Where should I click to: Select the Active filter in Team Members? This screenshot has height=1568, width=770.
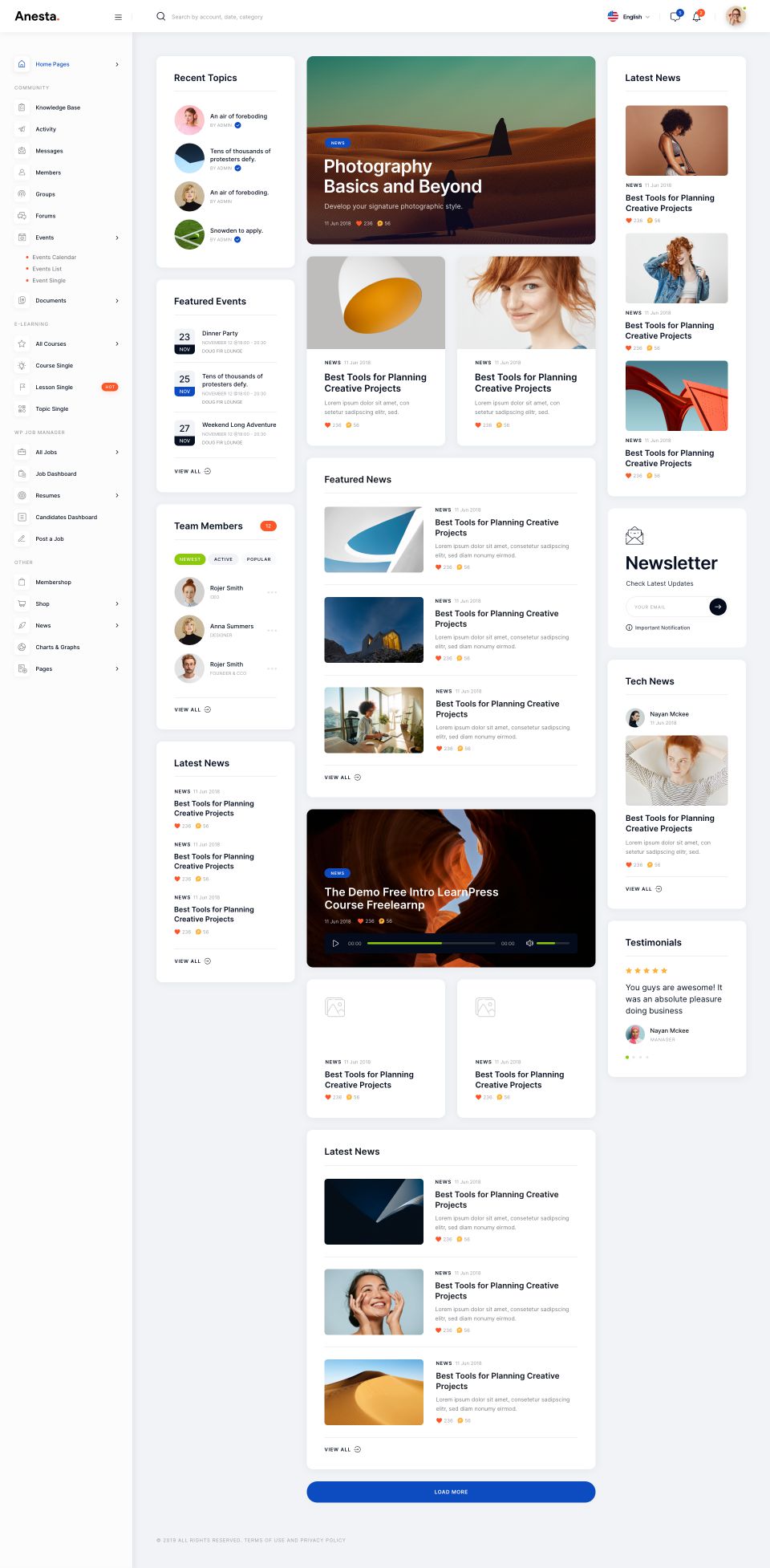click(x=223, y=559)
